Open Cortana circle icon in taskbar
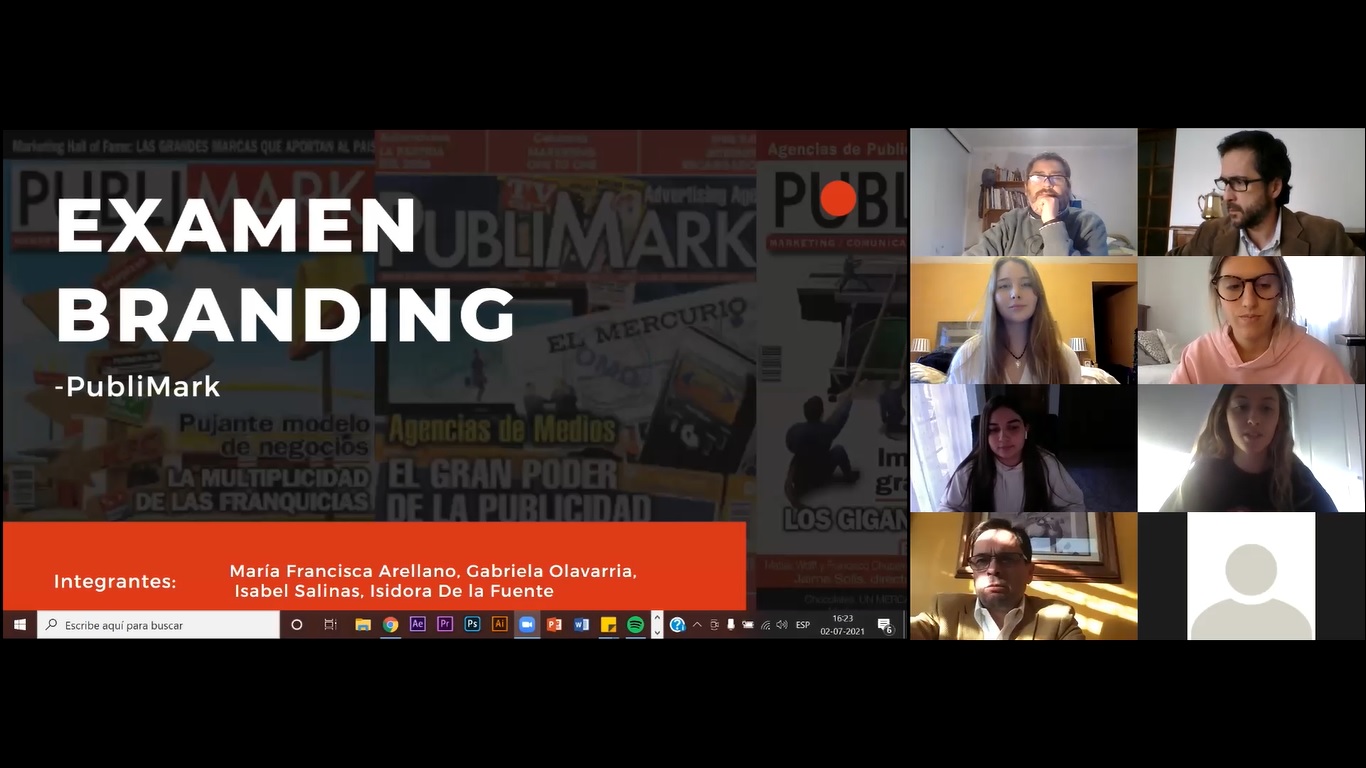 [x=296, y=625]
